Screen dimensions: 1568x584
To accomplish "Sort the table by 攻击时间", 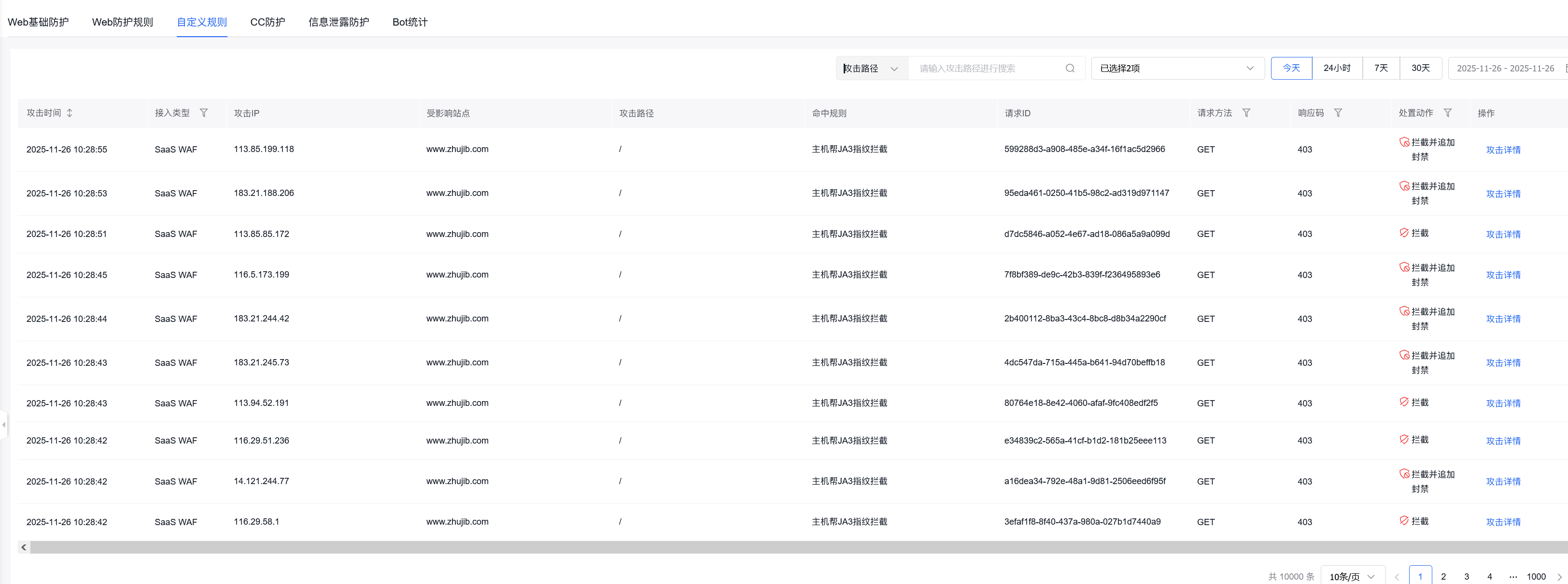I will [x=70, y=112].
